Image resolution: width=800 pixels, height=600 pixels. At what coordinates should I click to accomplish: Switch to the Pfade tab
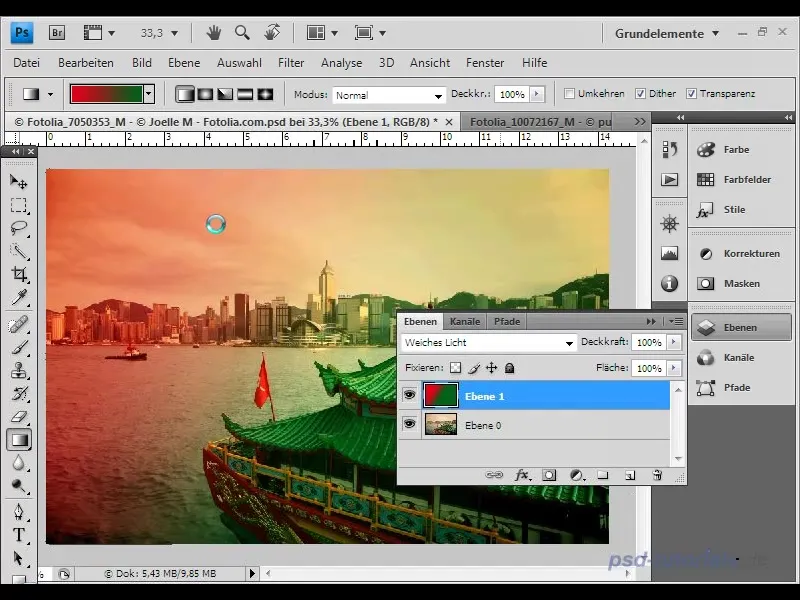(507, 322)
